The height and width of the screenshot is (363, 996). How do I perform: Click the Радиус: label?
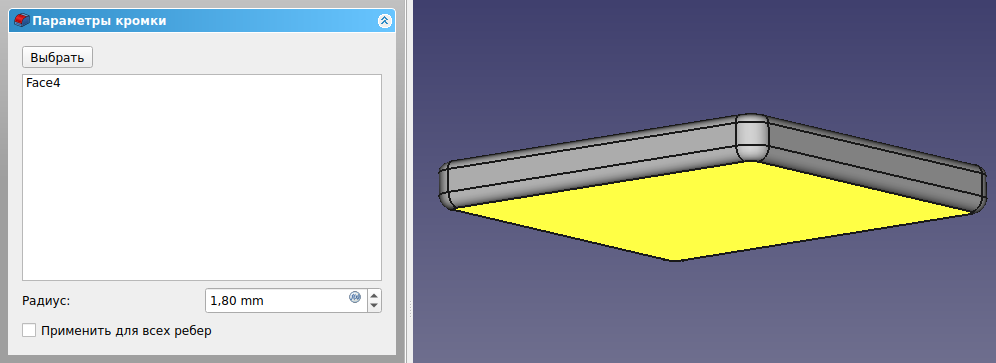click(46, 301)
